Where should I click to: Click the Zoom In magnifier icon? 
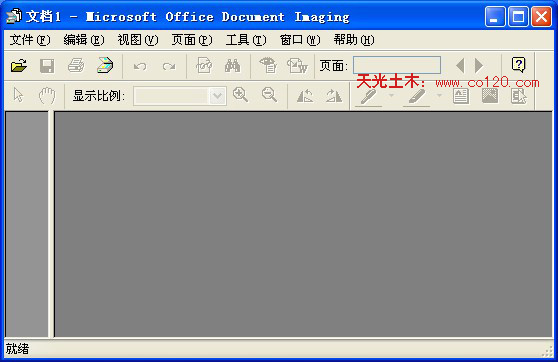pos(241,95)
